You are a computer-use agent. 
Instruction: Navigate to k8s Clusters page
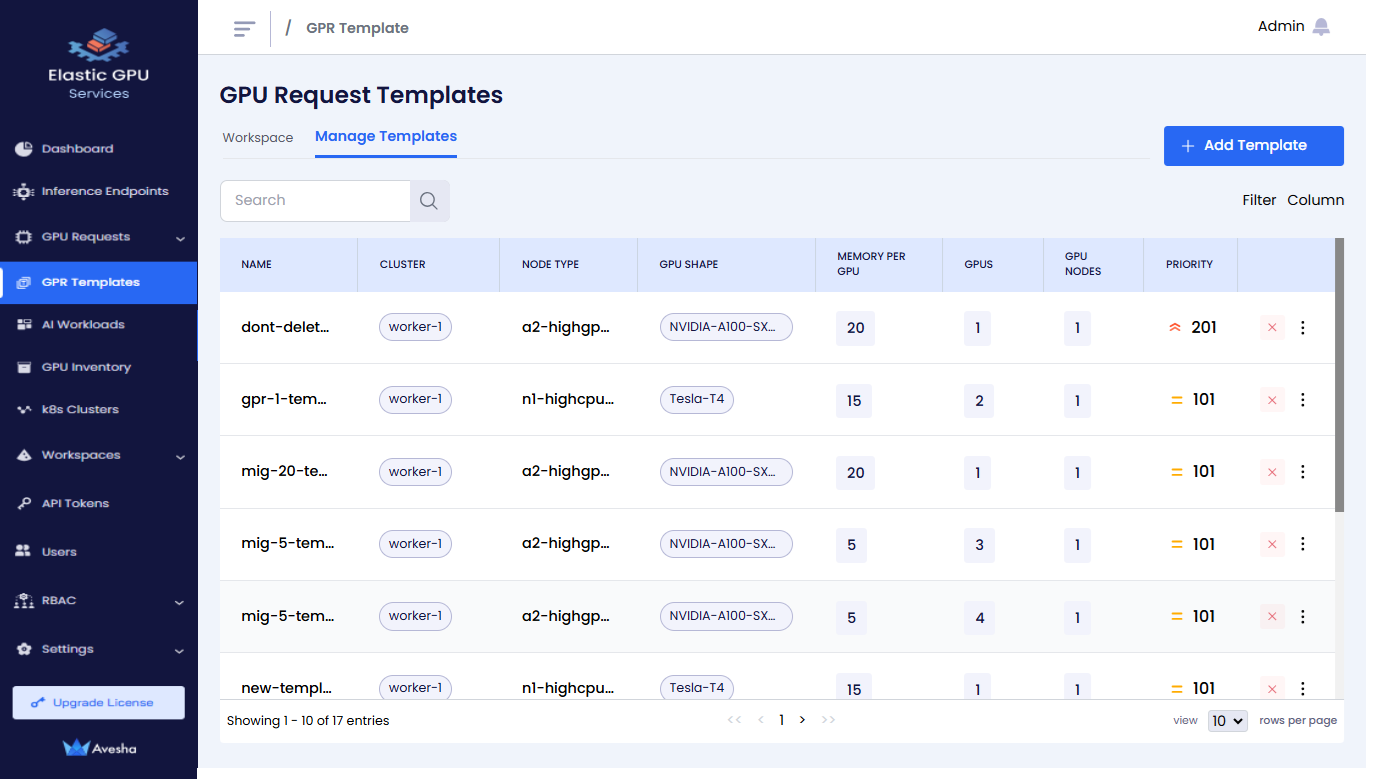tap(80, 410)
